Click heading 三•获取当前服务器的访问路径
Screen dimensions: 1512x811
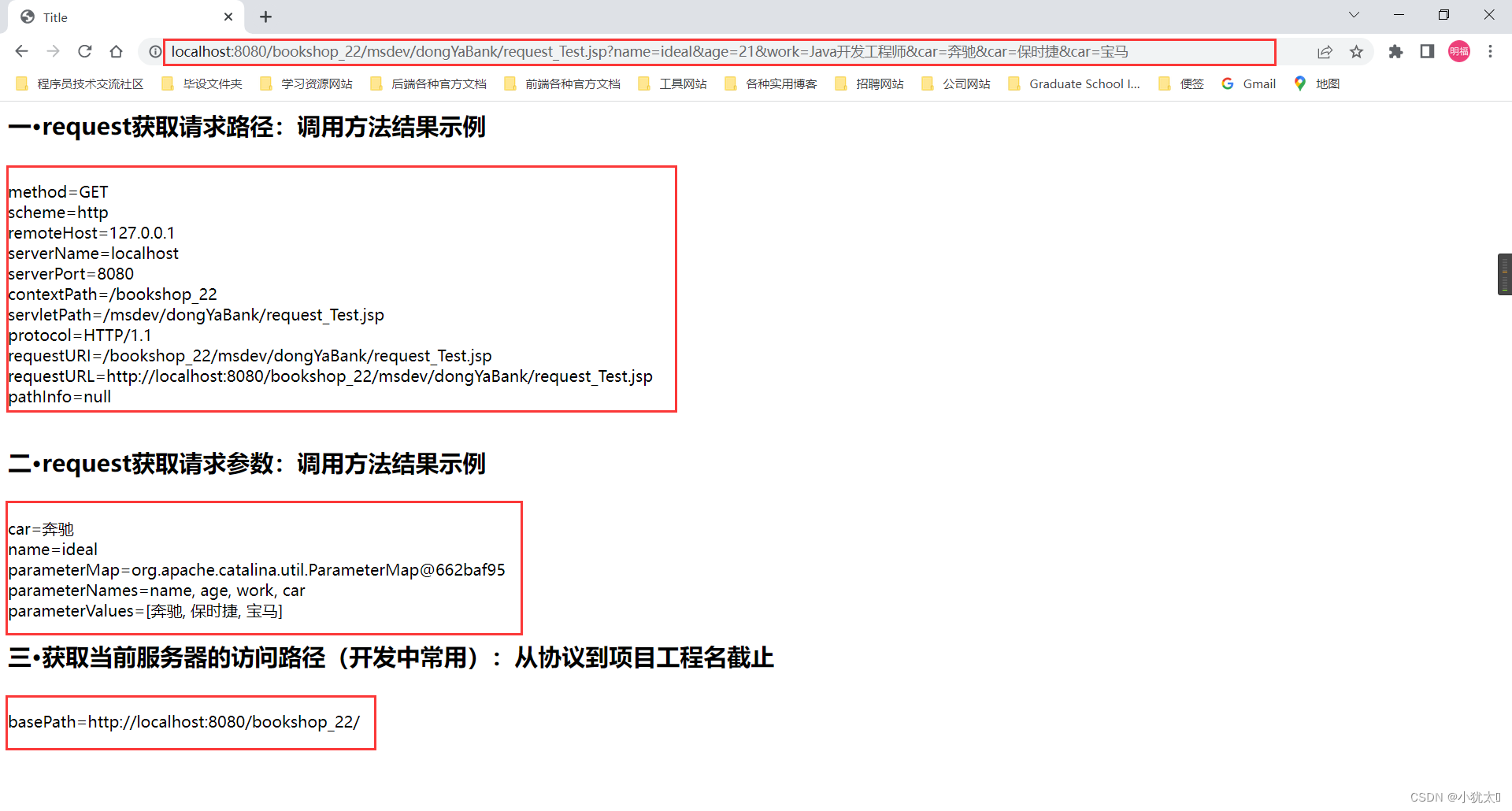(x=391, y=657)
